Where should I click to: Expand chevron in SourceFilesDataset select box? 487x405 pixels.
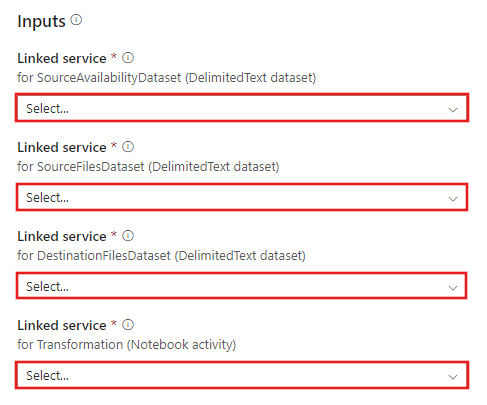coord(453,199)
